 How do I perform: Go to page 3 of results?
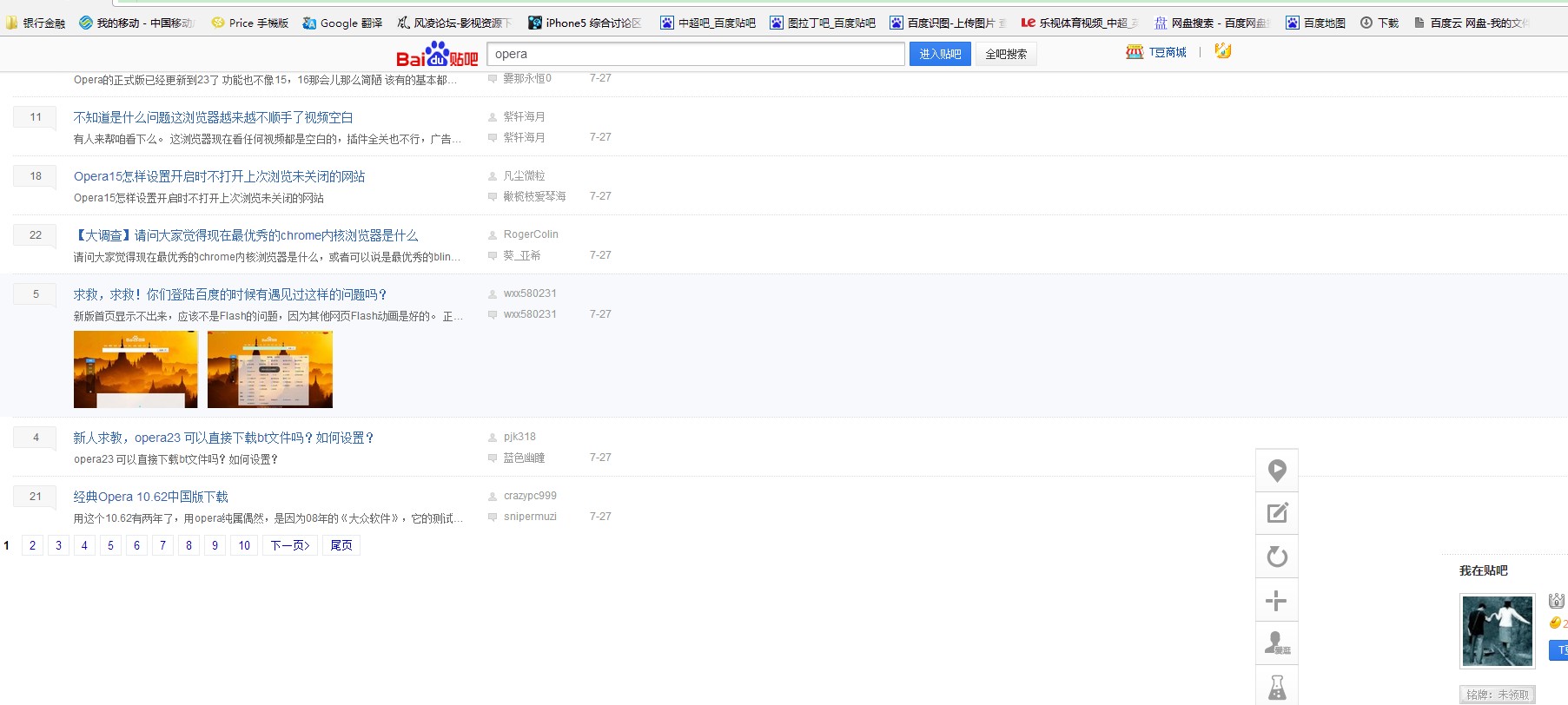pos(58,545)
